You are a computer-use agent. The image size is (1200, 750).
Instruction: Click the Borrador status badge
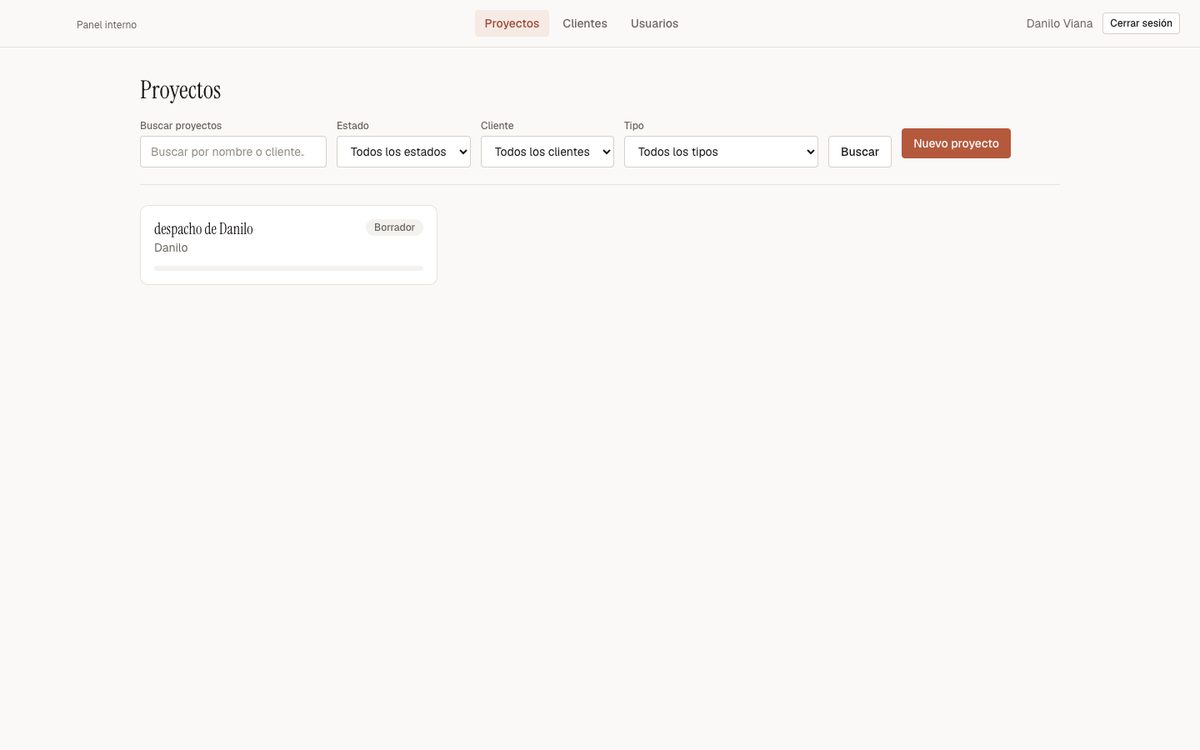[x=394, y=227]
